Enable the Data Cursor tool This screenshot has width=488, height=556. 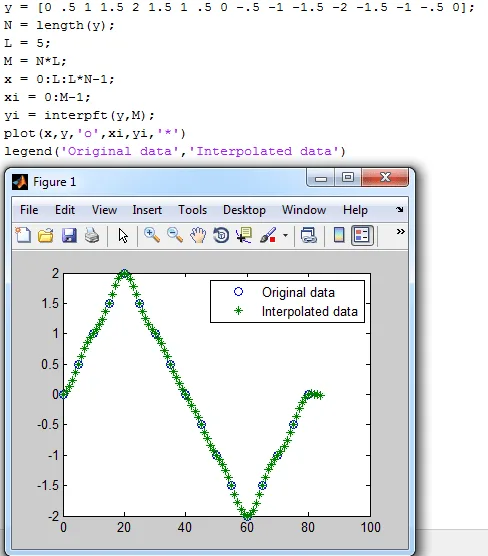click(x=244, y=235)
